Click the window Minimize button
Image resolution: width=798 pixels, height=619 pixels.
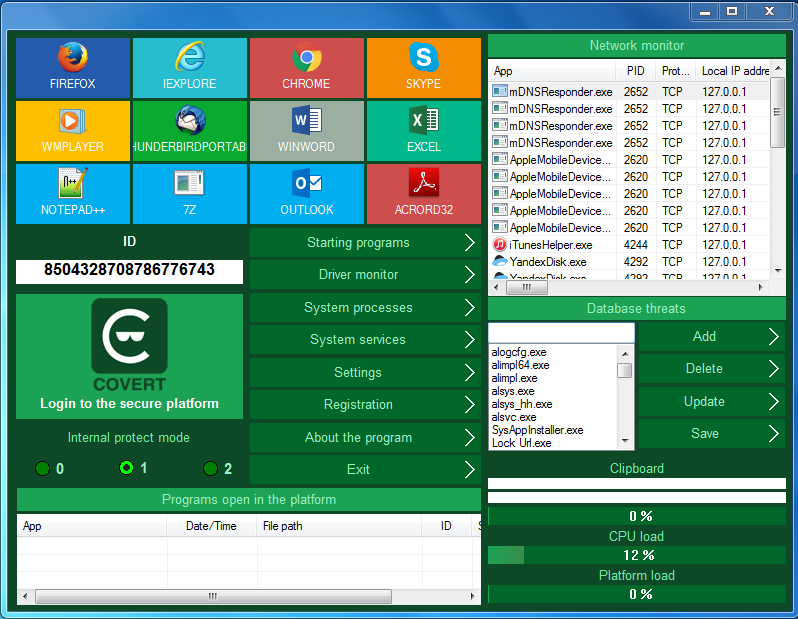tap(705, 11)
